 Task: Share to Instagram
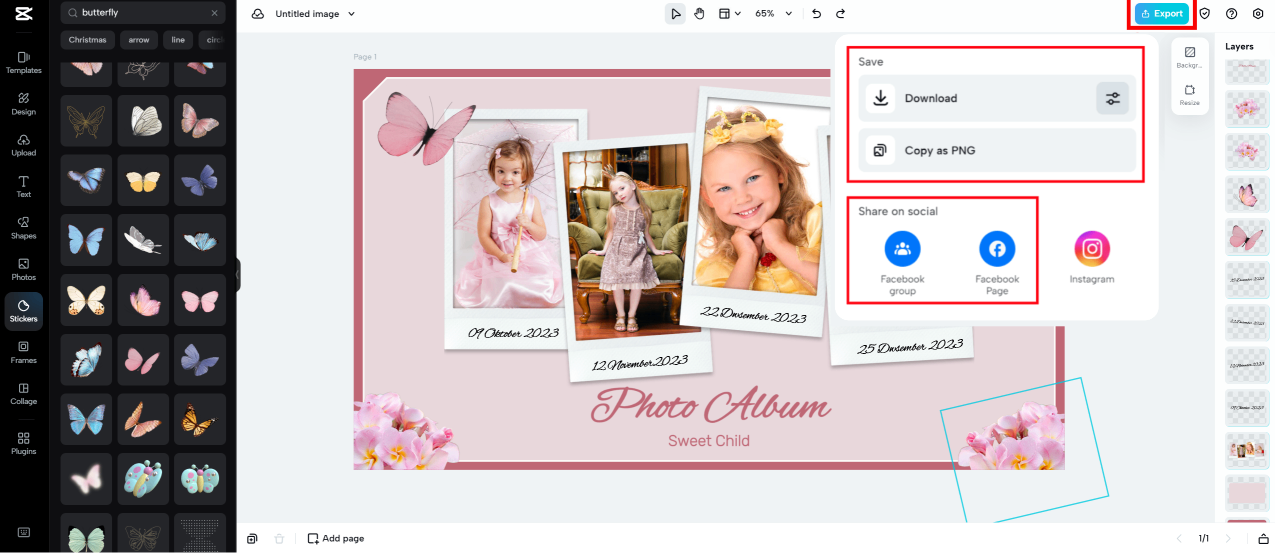pyautogui.click(x=1092, y=258)
